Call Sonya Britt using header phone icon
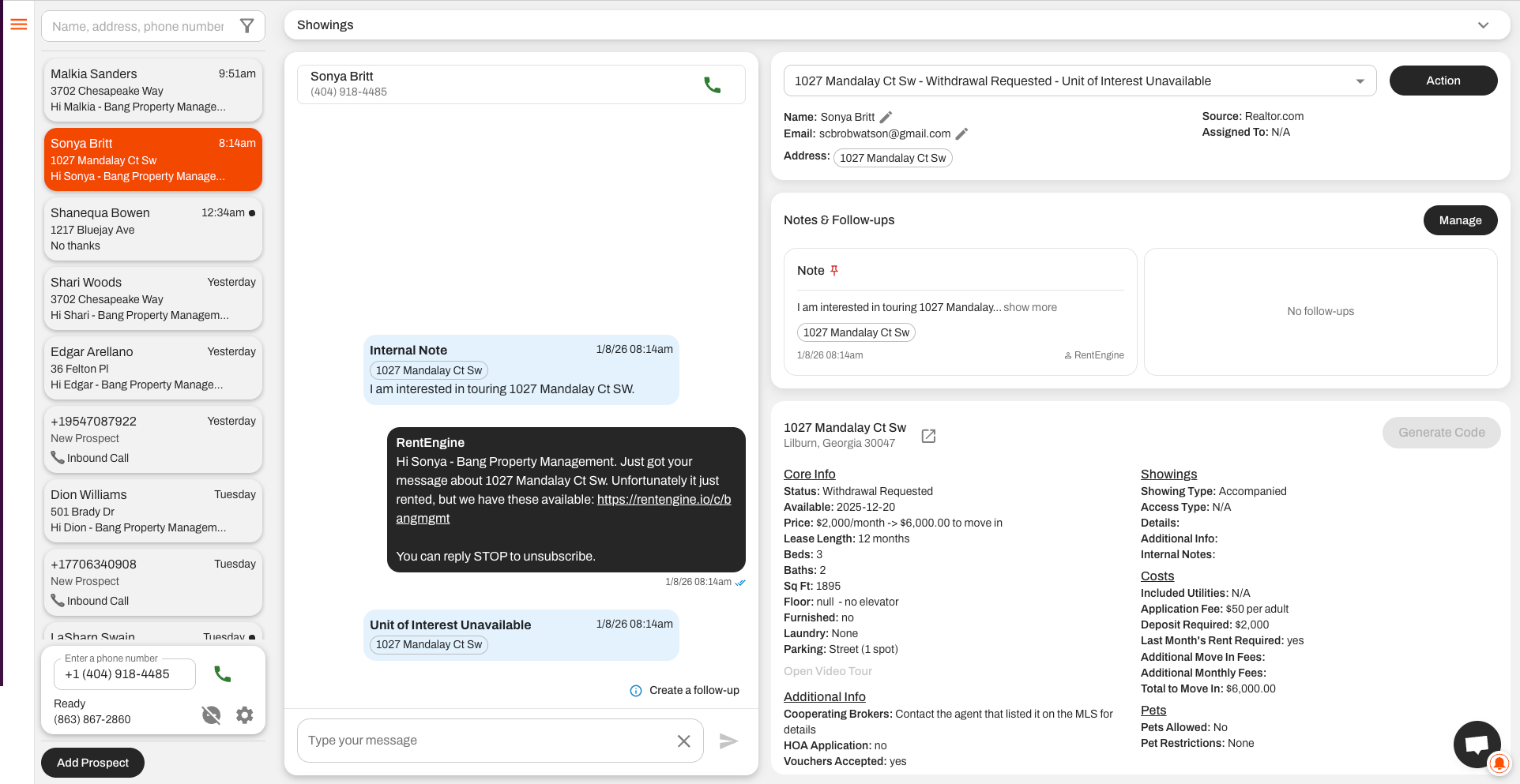 point(712,84)
